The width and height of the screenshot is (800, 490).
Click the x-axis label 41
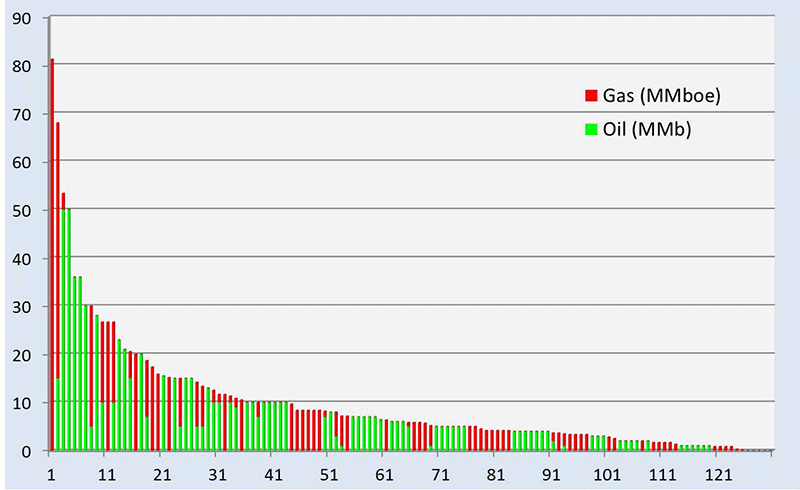pos(274,471)
